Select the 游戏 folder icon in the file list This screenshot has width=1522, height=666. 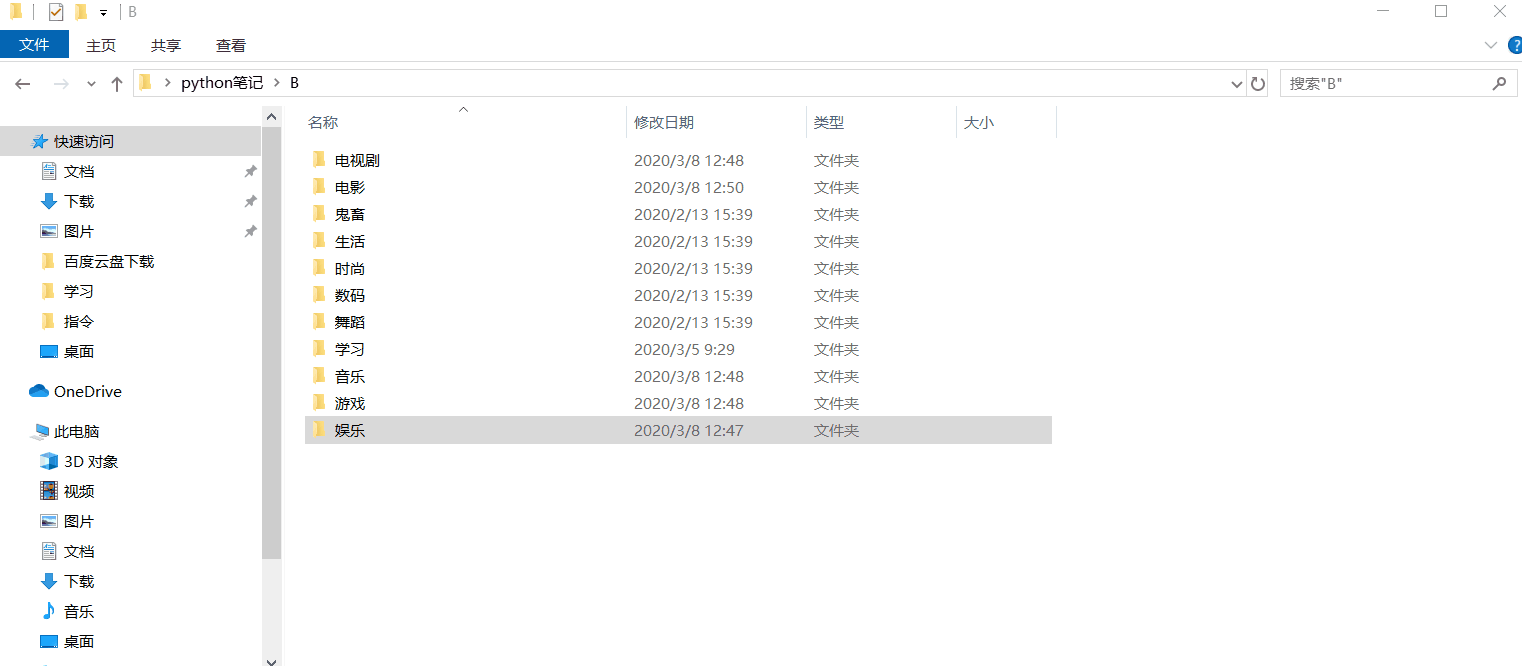(319, 402)
